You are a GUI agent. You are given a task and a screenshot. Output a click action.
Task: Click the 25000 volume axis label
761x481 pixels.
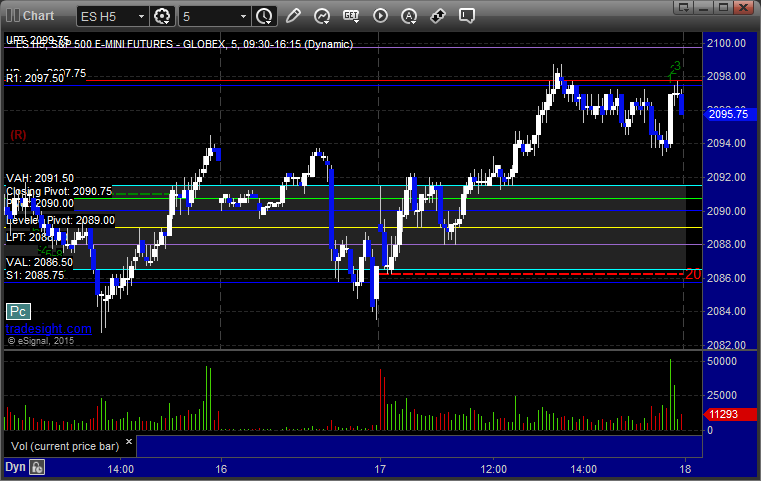point(722,395)
